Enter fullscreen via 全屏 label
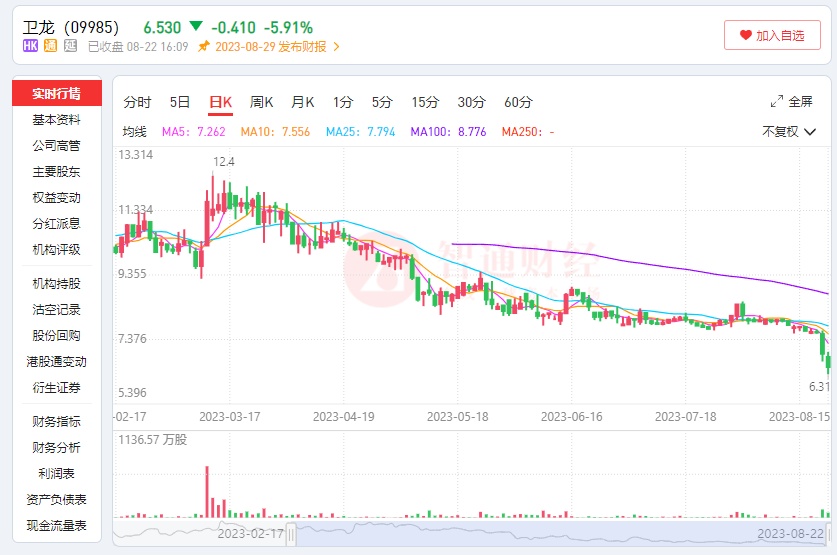Viewport: 837px width, 555px height. click(800, 101)
